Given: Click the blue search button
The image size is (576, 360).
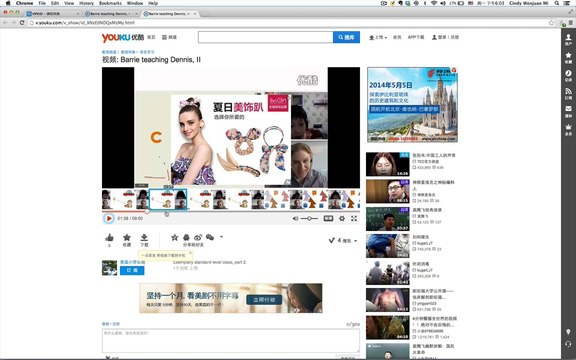Looking at the screenshot, I should pyautogui.click(x=346, y=37).
